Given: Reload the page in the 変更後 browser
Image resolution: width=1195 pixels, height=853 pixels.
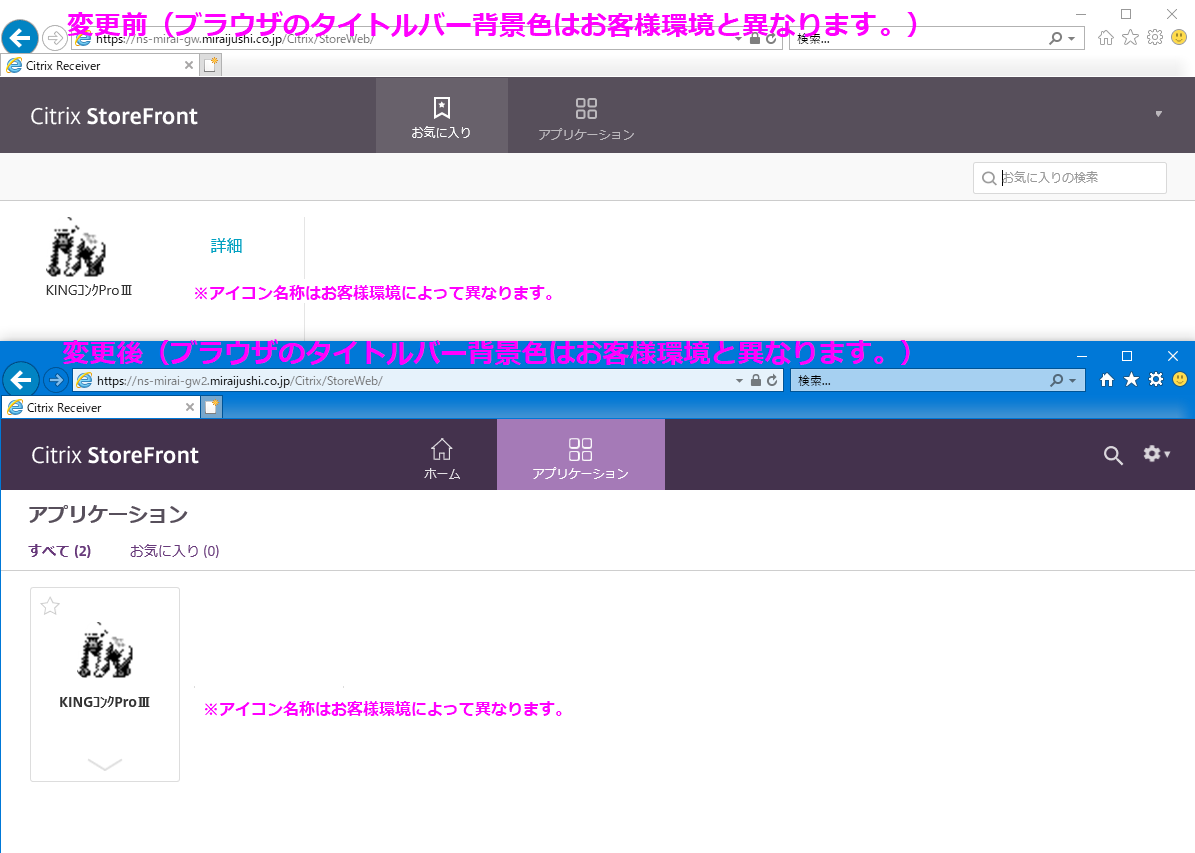Looking at the screenshot, I should (772, 380).
